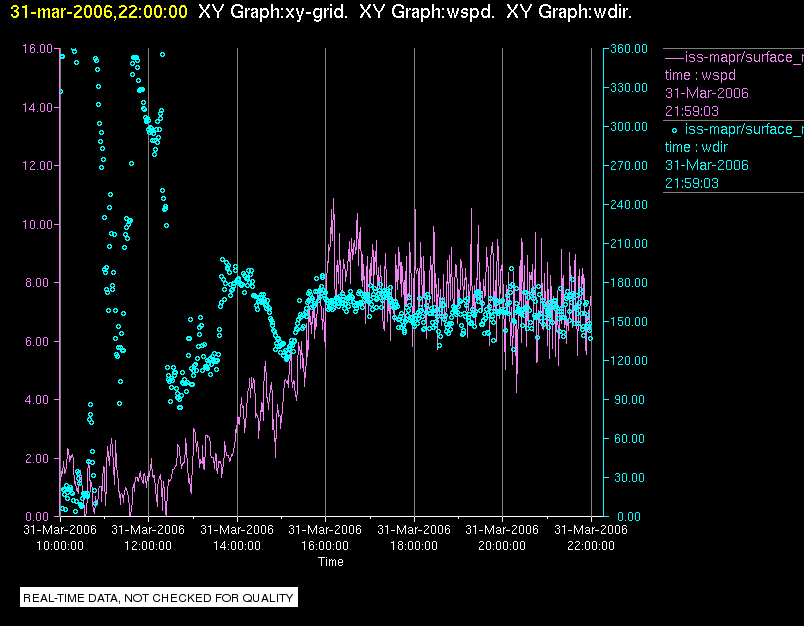804x626 pixels.
Task: Click the magenta iss-mapr/surface legend label
Action: tap(744, 57)
